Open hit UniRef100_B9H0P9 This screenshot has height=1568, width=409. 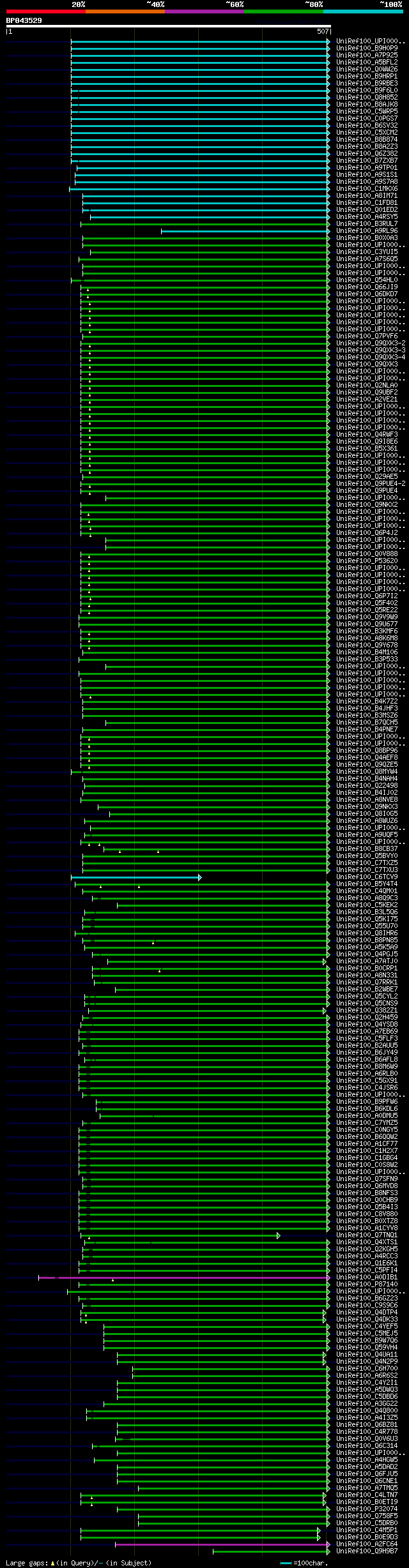[367, 48]
